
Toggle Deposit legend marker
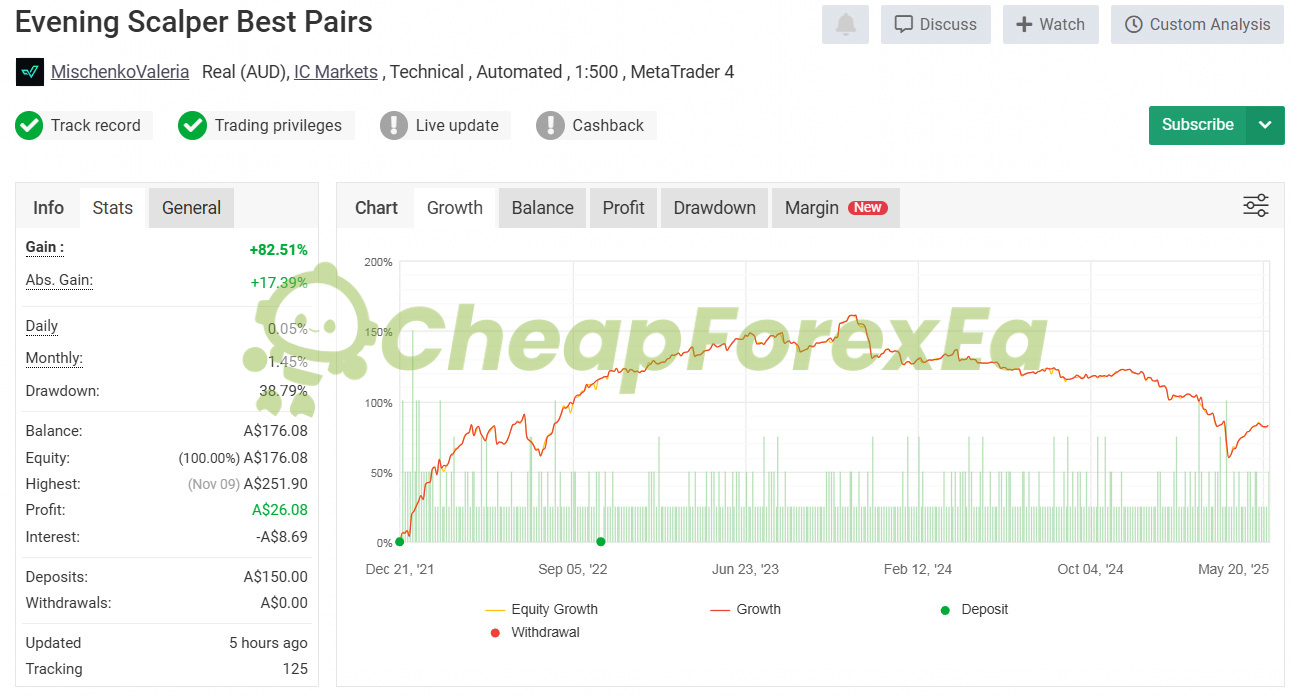click(973, 609)
